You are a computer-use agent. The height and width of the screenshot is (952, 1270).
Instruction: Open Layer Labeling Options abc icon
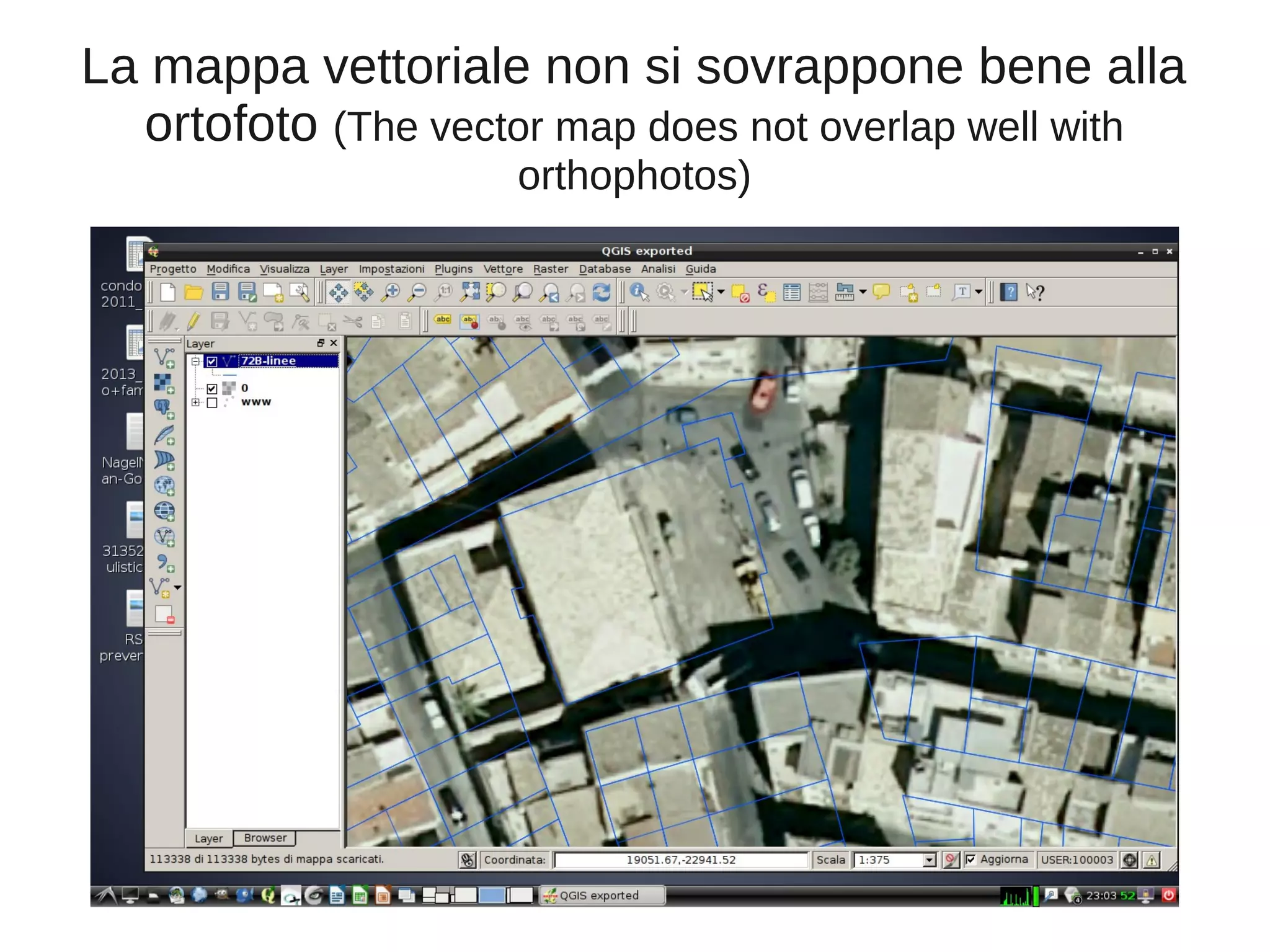click(443, 321)
